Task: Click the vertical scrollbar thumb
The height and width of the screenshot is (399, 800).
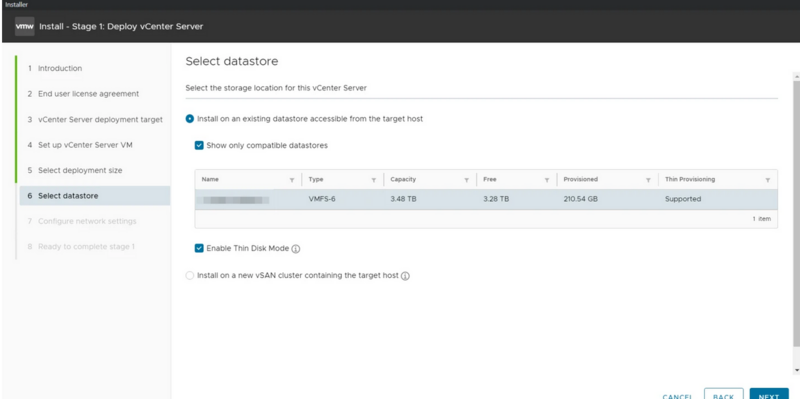Action: click(x=796, y=213)
